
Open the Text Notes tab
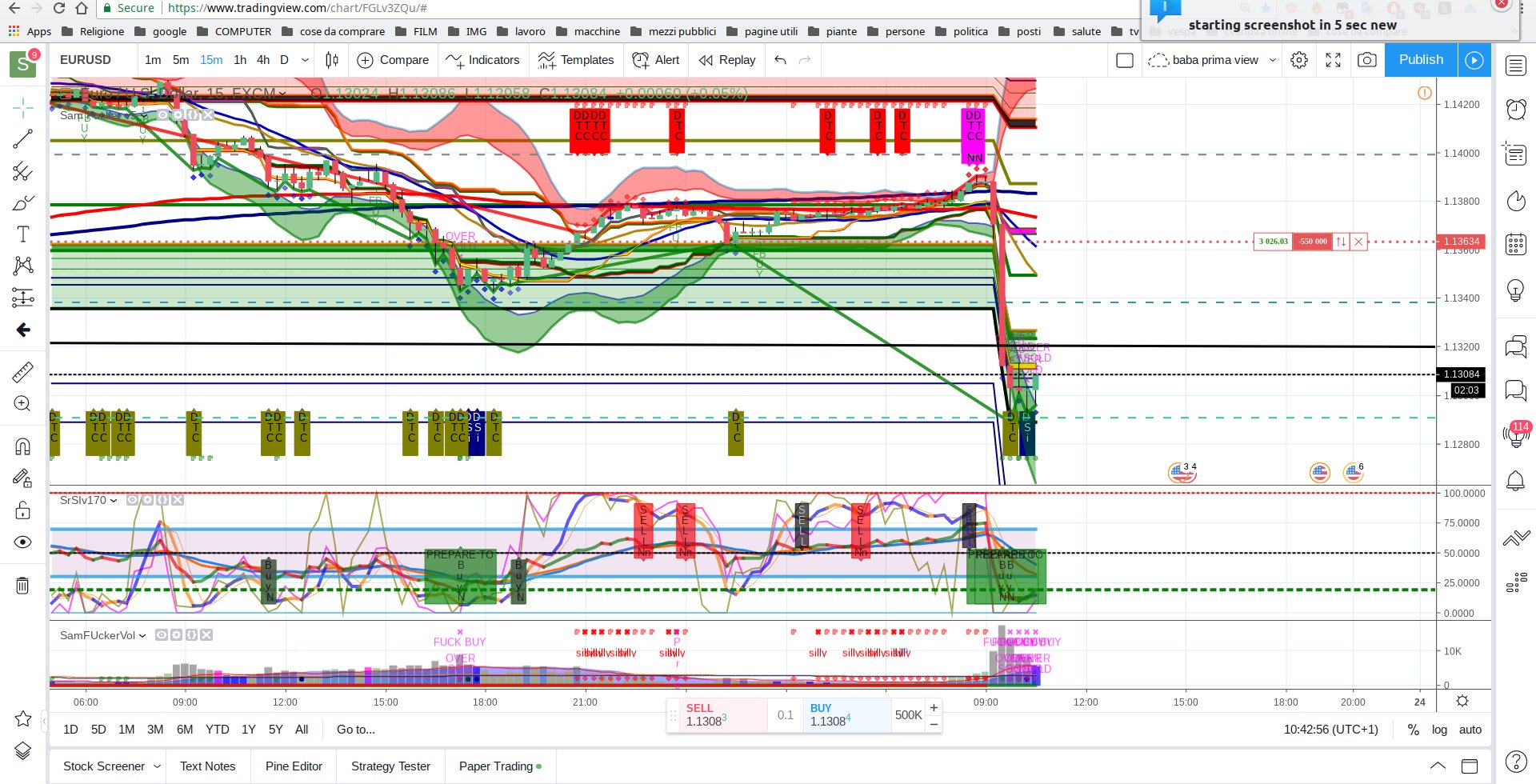coord(208,766)
